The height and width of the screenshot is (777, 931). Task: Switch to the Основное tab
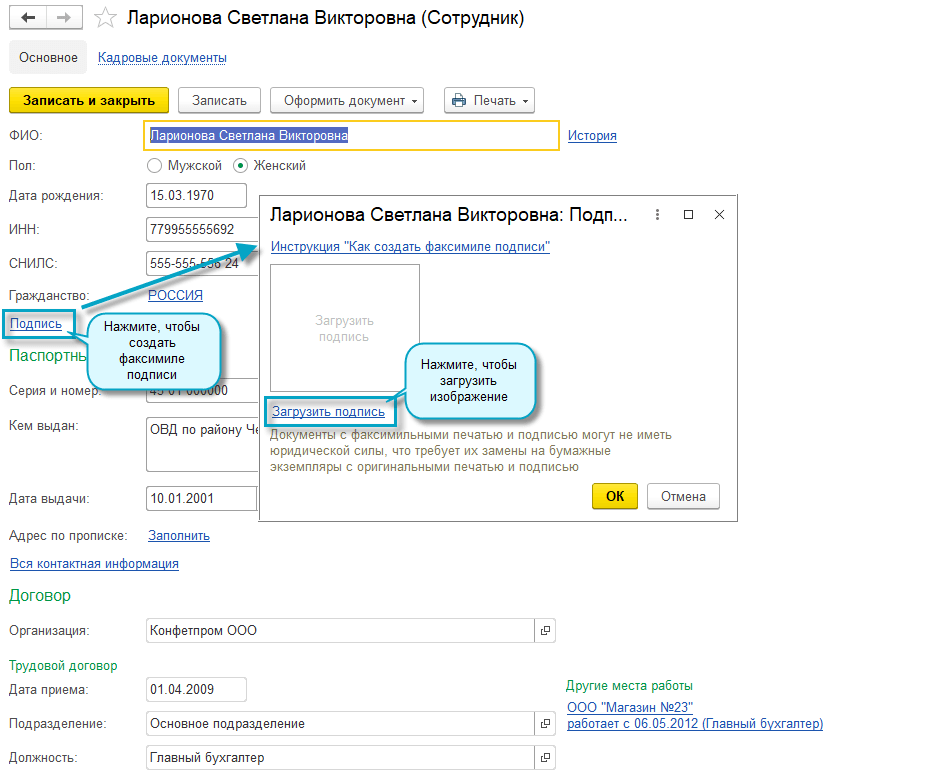48,58
